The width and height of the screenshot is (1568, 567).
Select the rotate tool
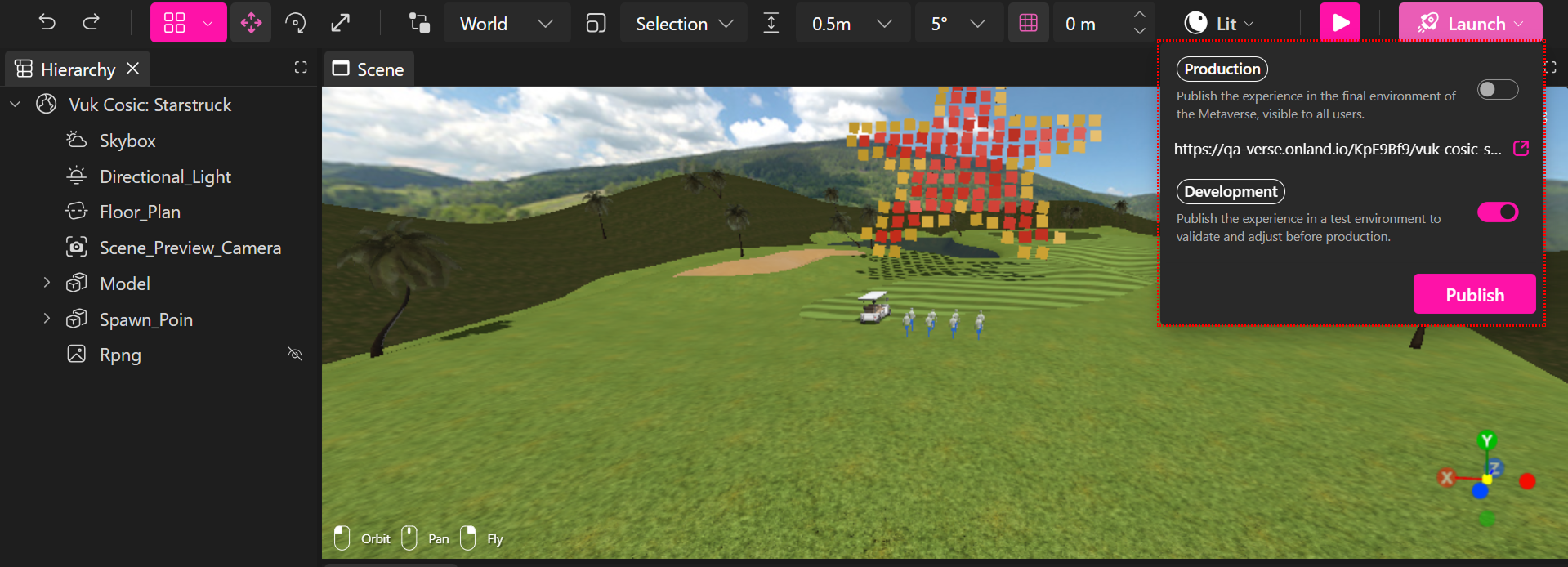[296, 23]
